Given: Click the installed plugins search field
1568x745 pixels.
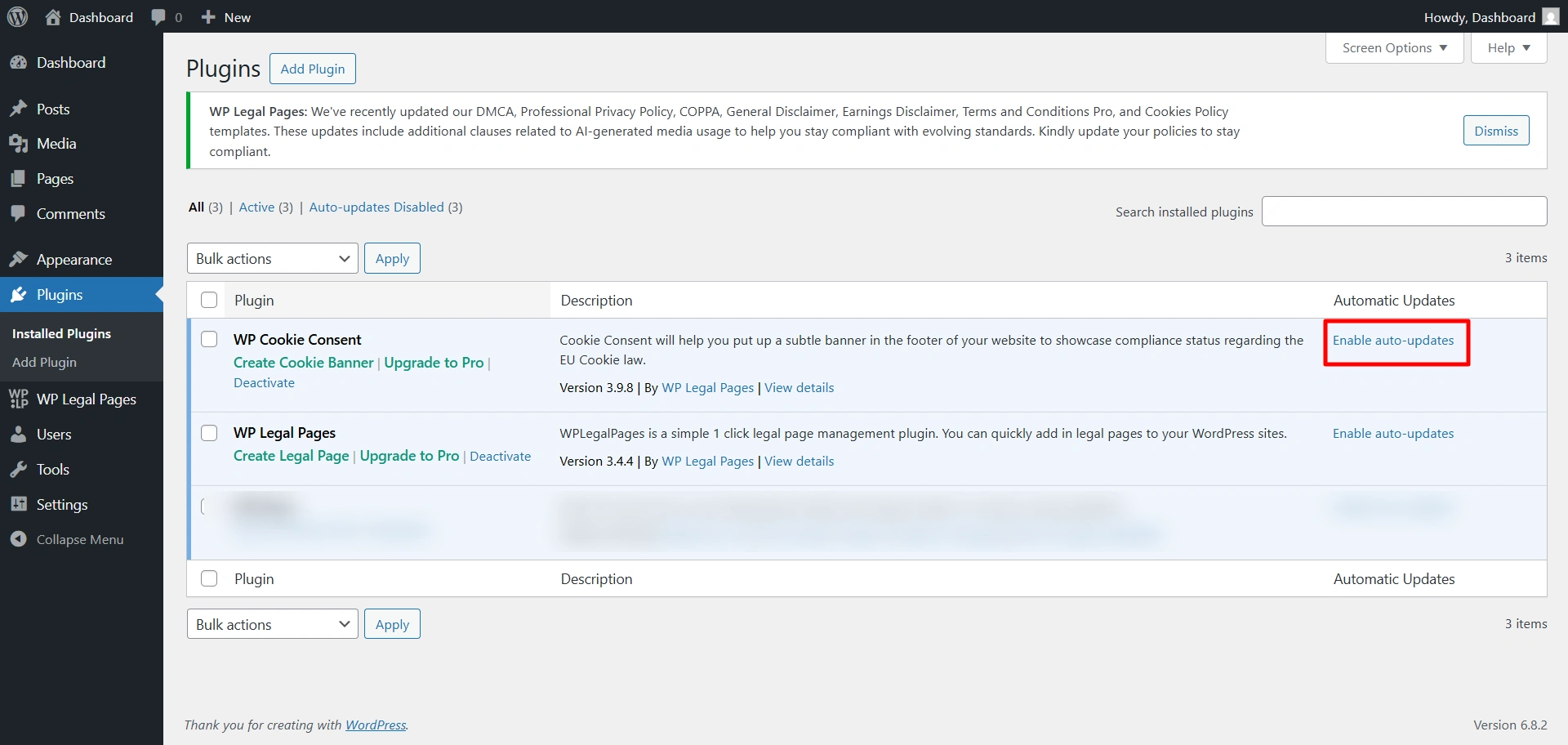Looking at the screenshot, I should click(x=1403, y=211).
